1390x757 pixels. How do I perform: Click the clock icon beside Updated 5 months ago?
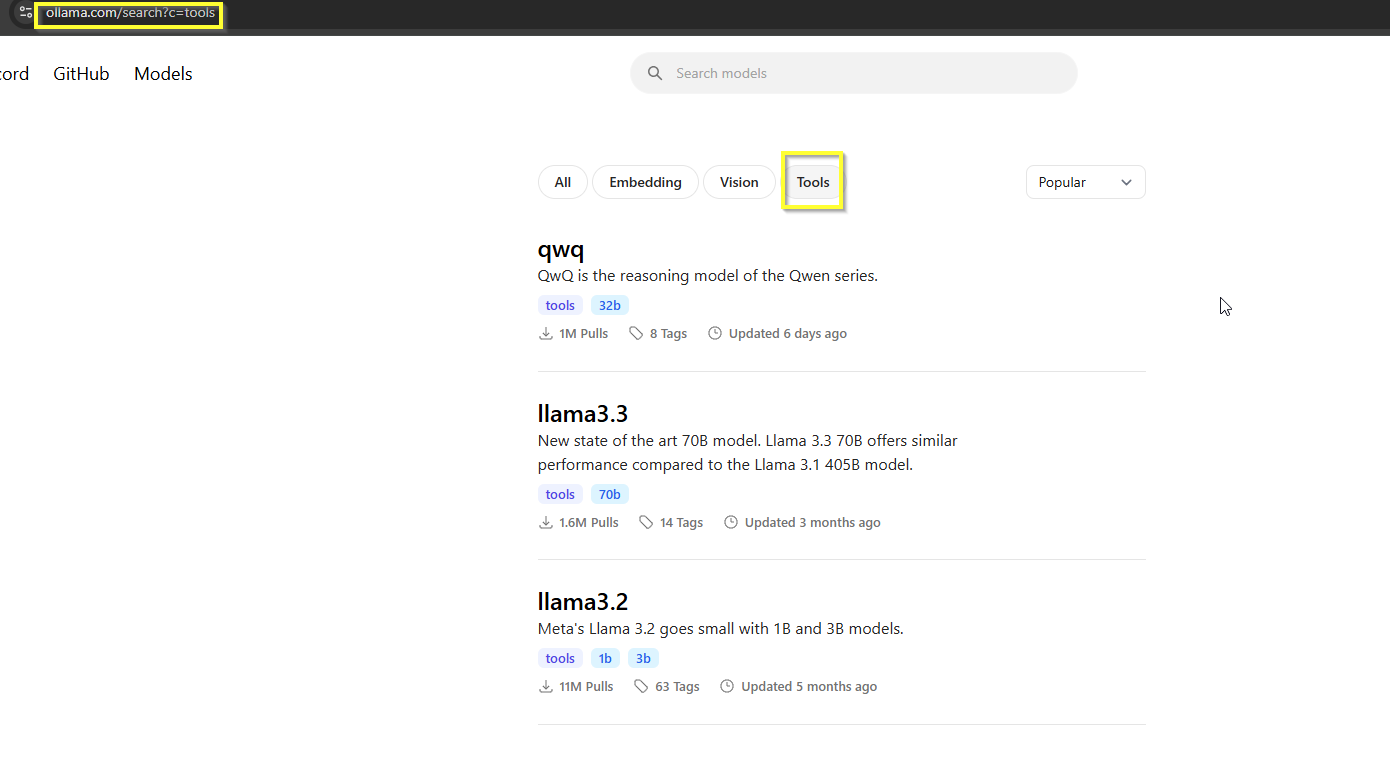[727, 687]
